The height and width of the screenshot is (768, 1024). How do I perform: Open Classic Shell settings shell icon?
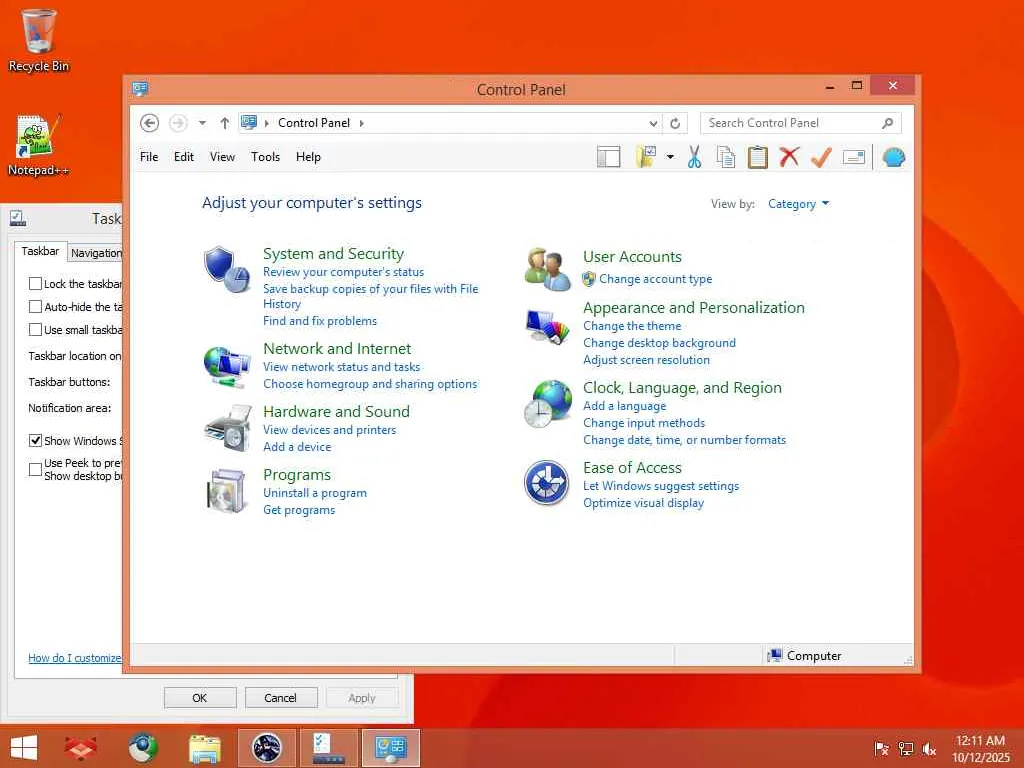click(893, 157)
